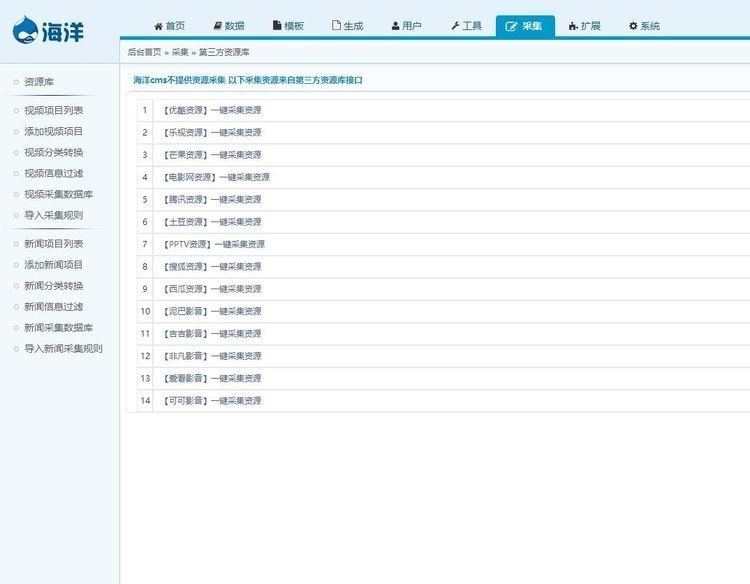Click 【PPTV资源】一键采集资源 link
This screenshot has width=750, height=584.
214,244
